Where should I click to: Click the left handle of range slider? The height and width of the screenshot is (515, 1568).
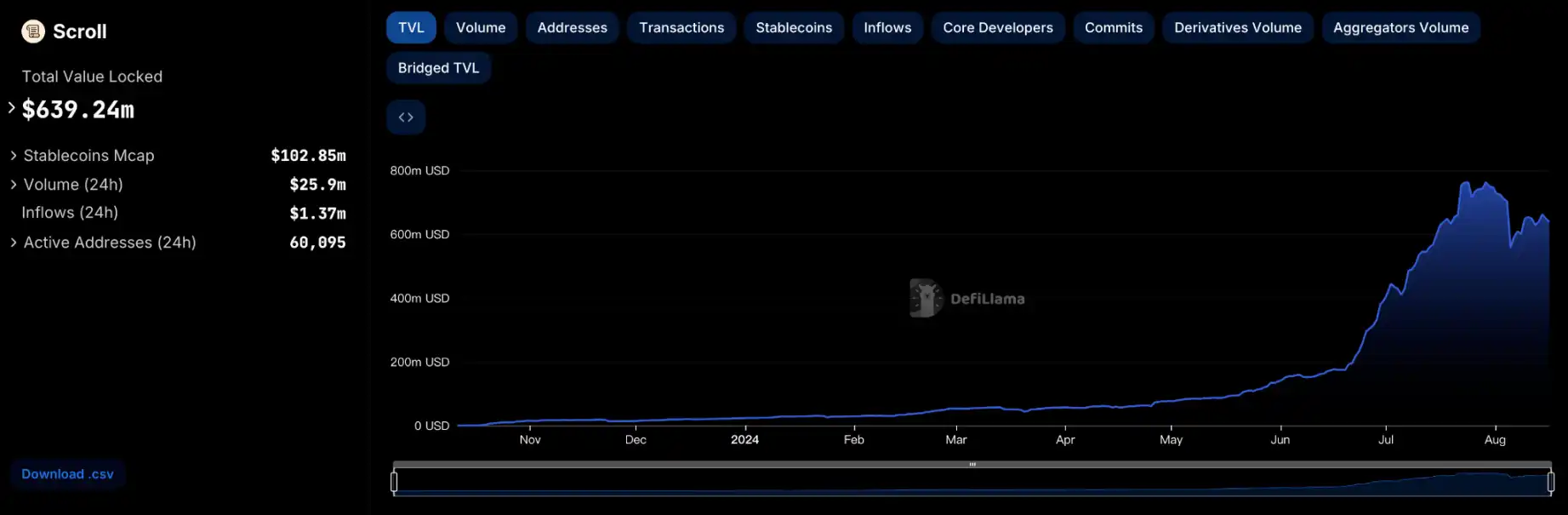click(394, 483)
